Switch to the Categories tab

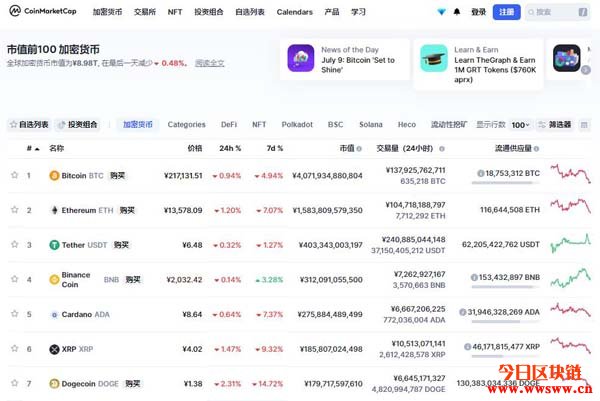[x=187, y=125]
